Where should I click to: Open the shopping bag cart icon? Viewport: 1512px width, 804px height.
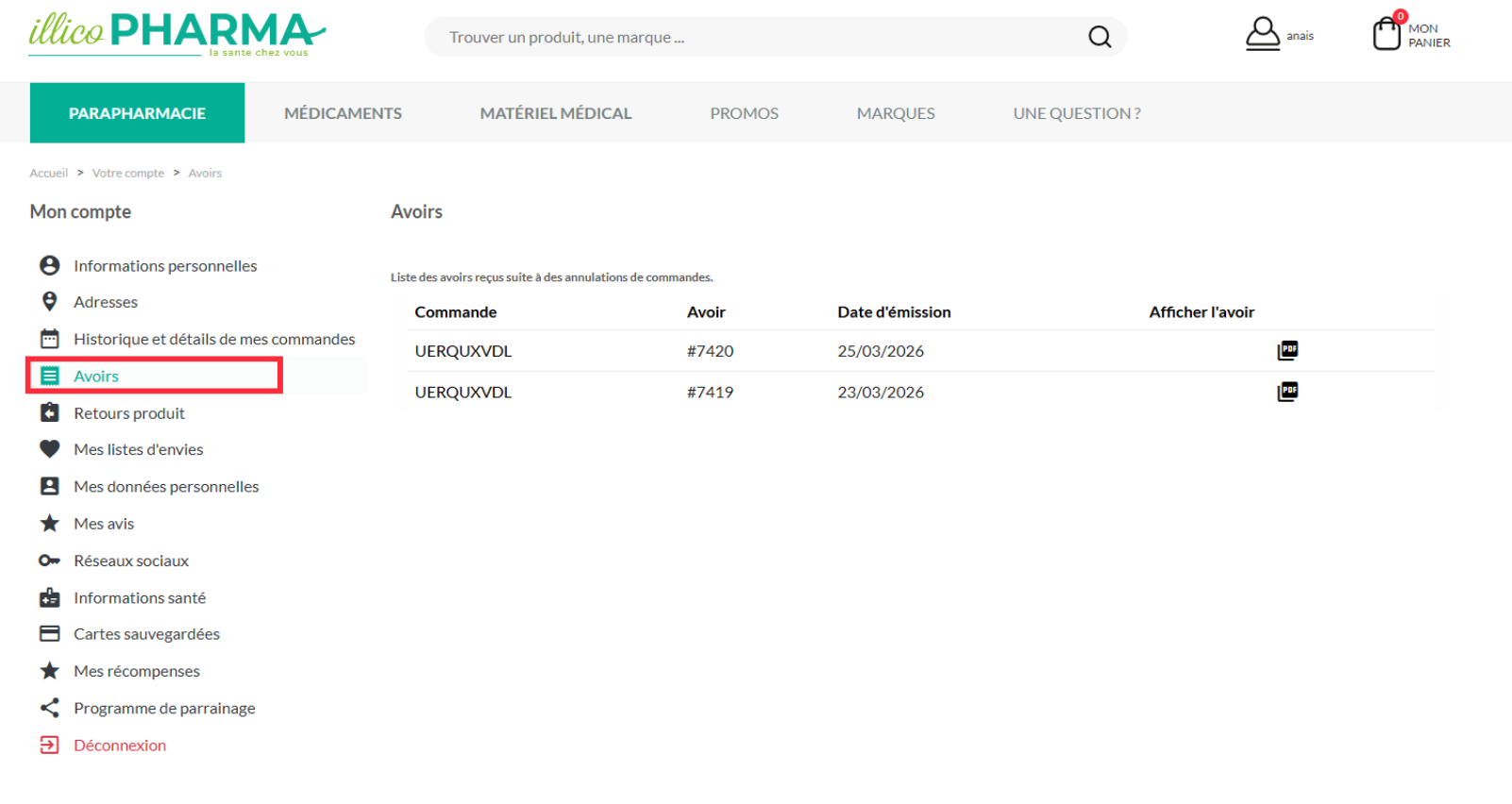1386,33
